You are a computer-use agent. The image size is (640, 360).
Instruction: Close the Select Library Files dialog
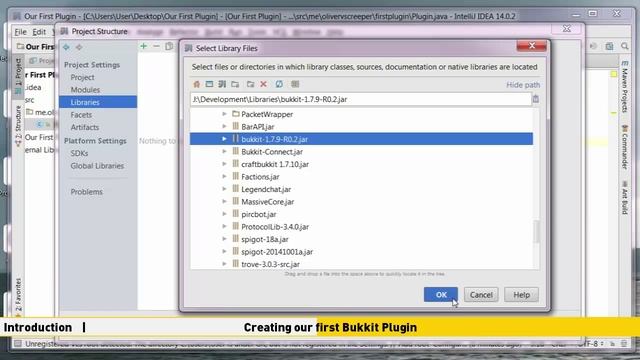pyautogui.click(x=531, y=46)
